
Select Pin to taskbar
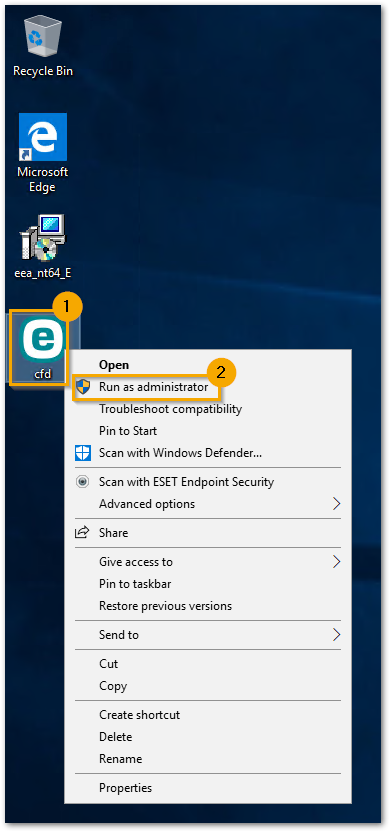pyautogui.click(x=208, y=584)
